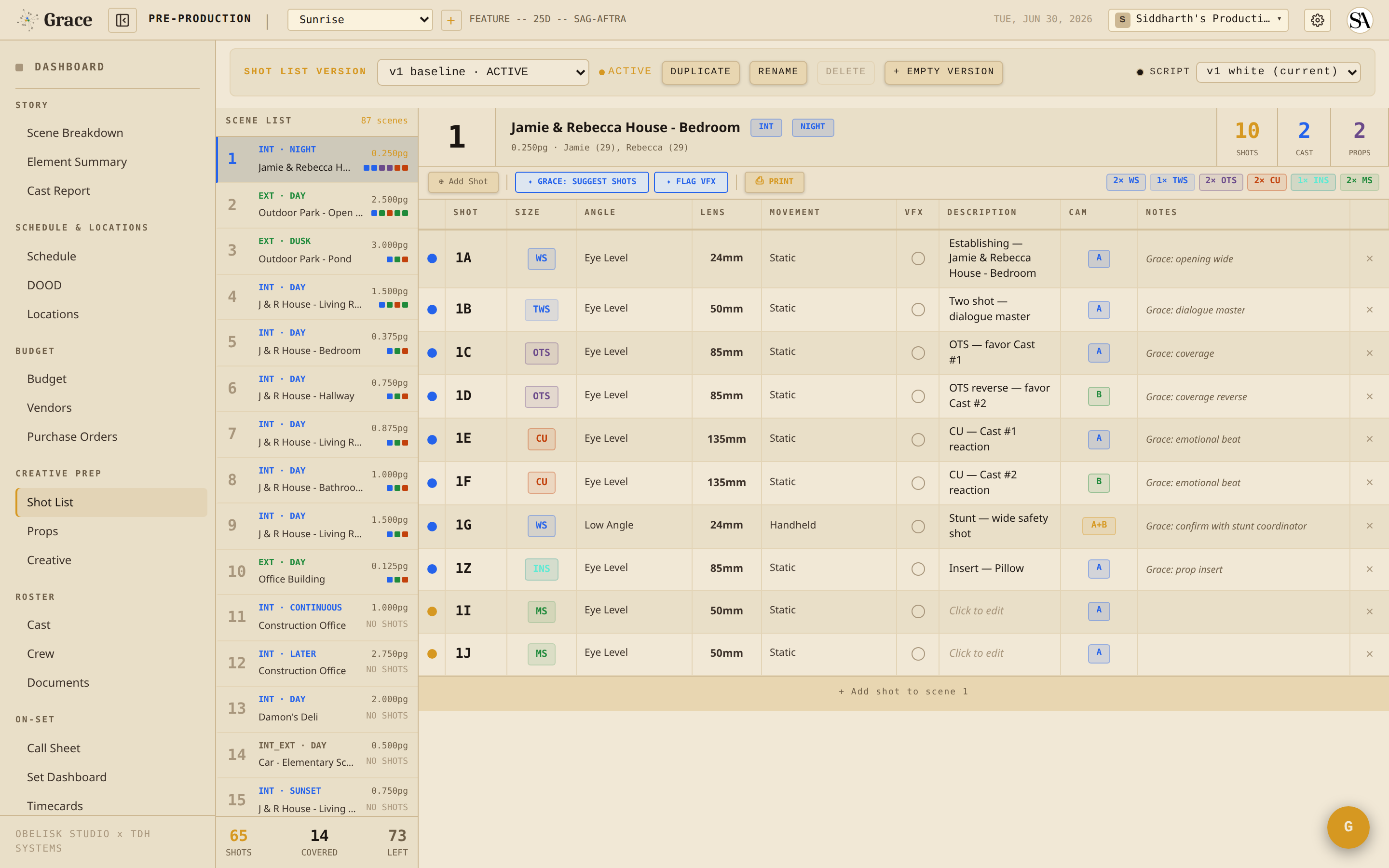Open script version dropdown
Image resolution: width=1389 pixels, height=868 pixels.
pyautogui.click(x=1278, y=72)
